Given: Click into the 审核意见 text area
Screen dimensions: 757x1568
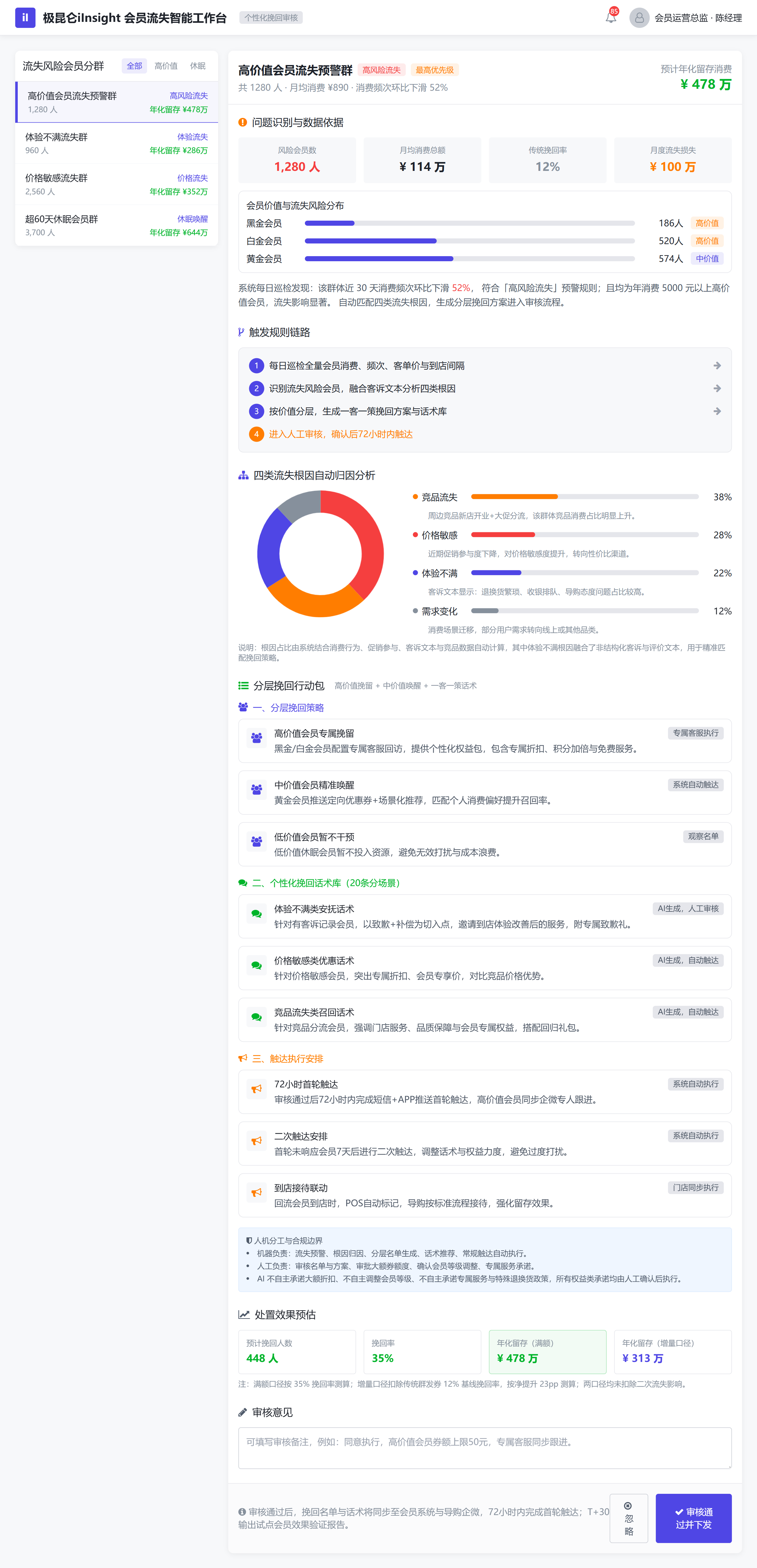Looking at the screenshot, I should 485,1448.
